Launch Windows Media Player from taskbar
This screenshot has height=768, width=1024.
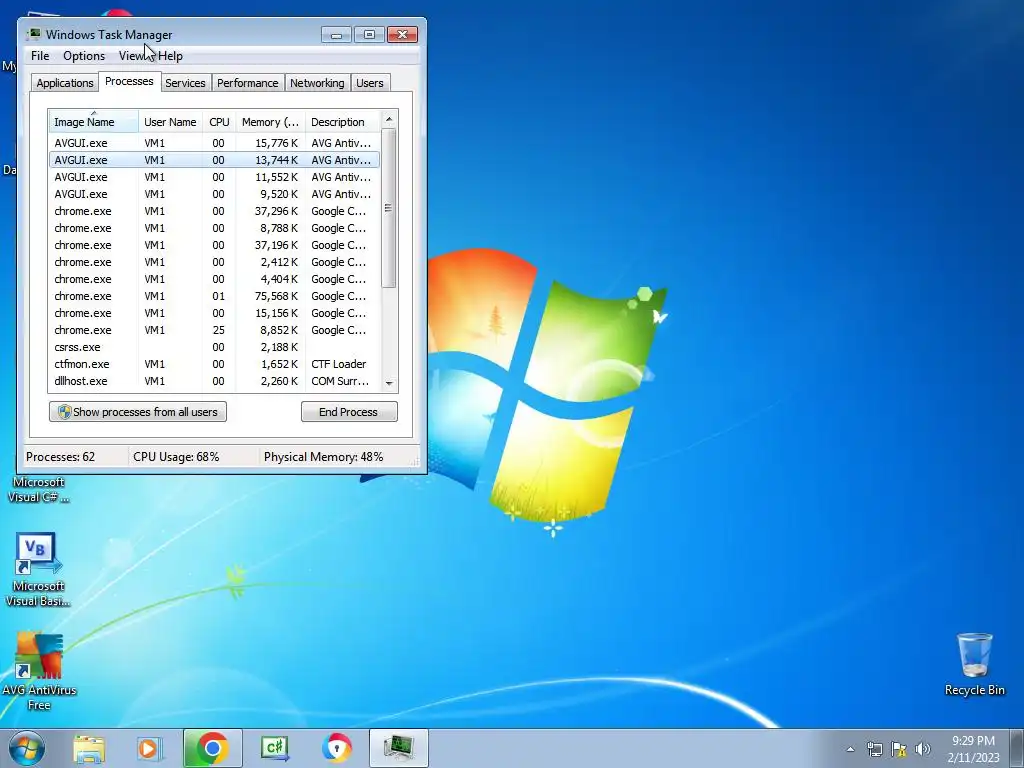(150, 748)
